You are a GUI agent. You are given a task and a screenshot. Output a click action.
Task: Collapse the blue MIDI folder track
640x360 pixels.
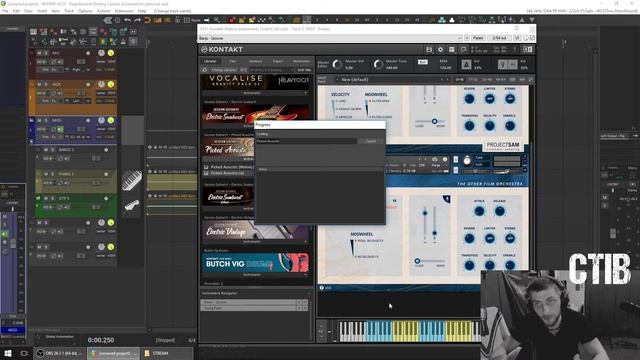pos(31,120)
